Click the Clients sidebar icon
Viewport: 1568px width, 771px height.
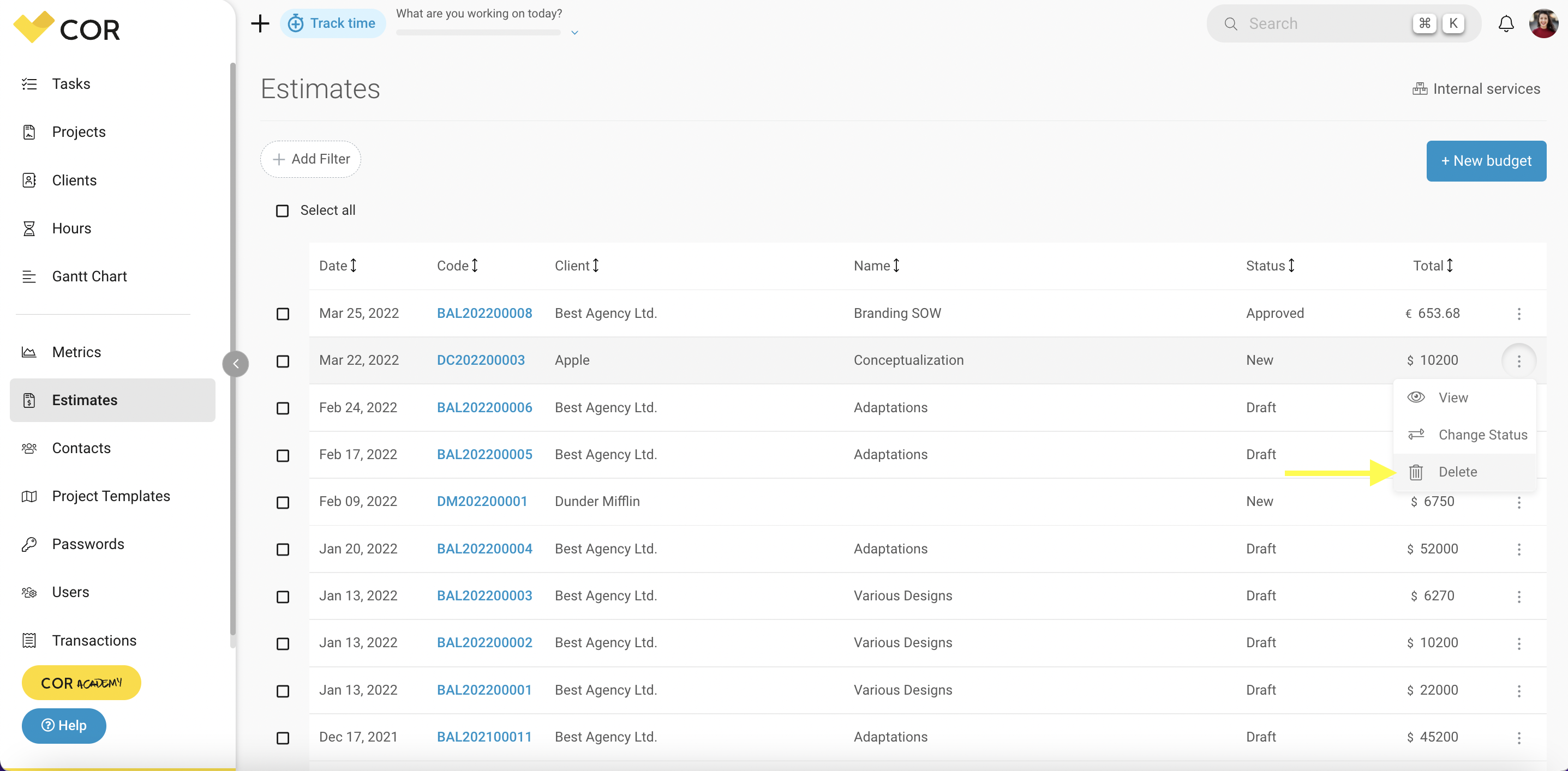(29, 180)
